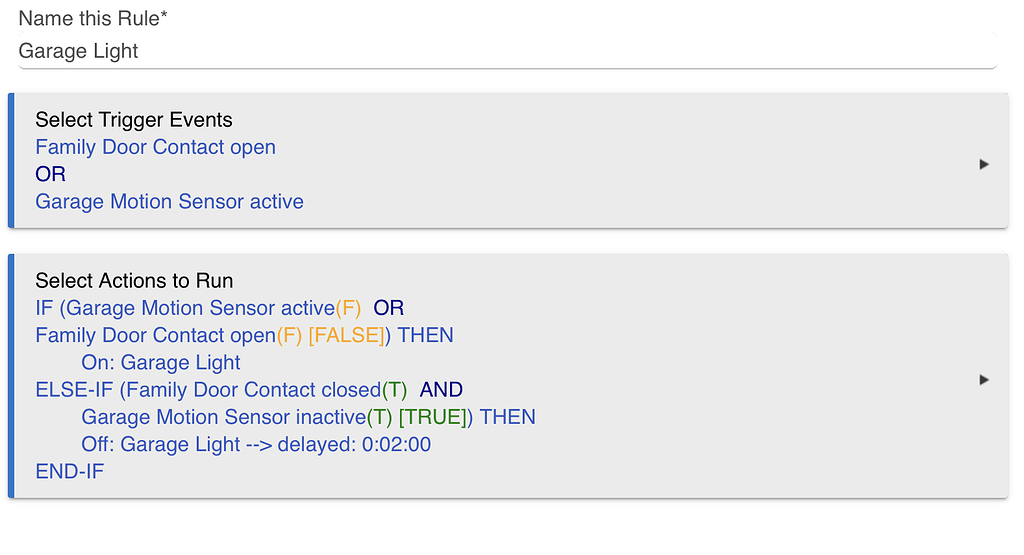Click the Off: Garage Light delayed action
Screen dimensions: 1024x555
(x=256, y=444)
